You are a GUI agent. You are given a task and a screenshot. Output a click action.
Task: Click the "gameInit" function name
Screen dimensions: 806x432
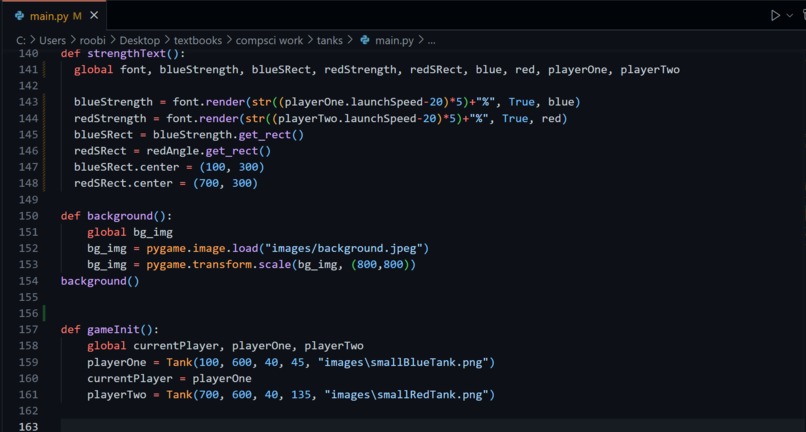coord(114,330)
